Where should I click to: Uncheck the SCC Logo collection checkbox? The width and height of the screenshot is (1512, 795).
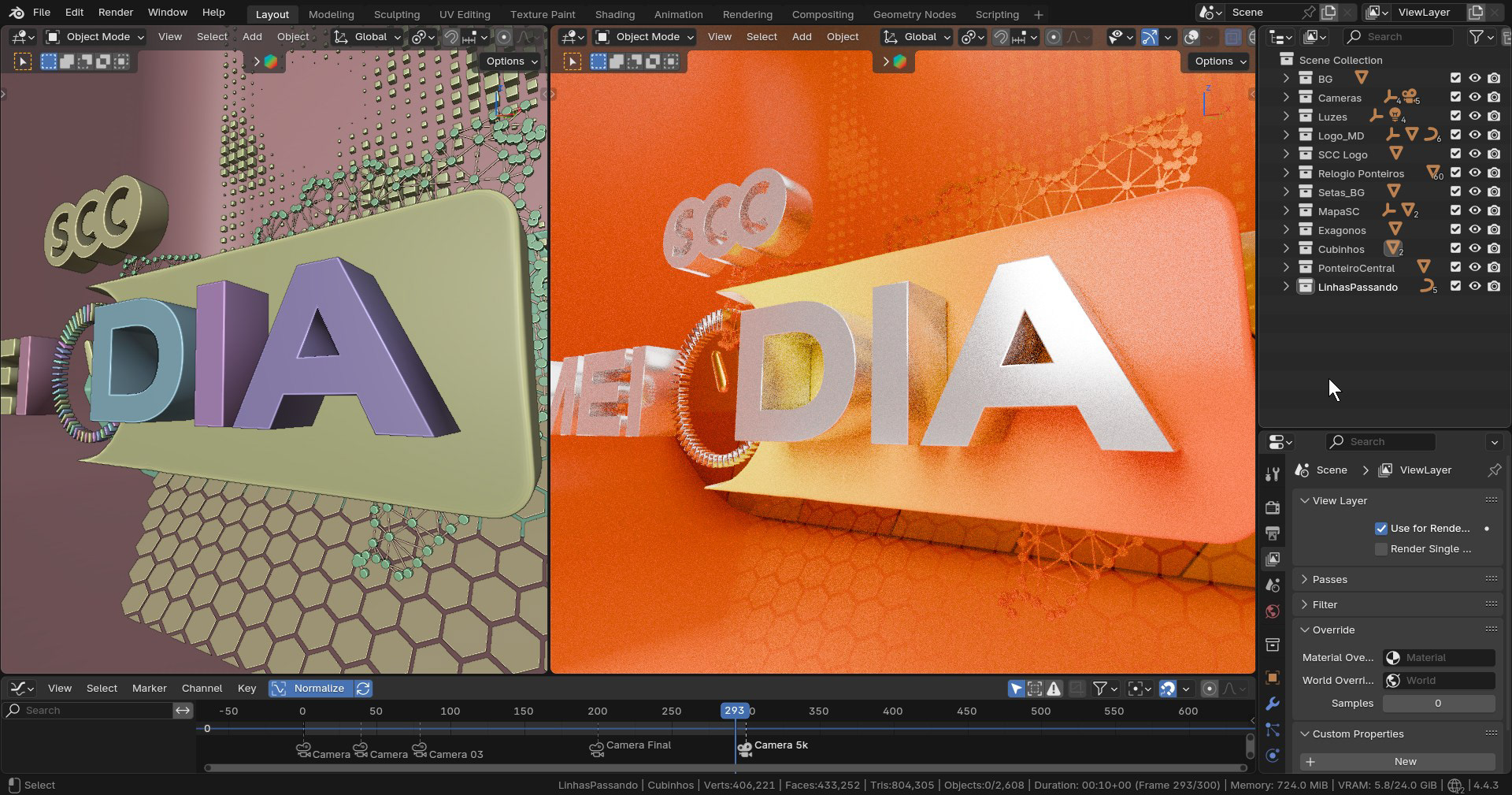tap(1455, 154)
